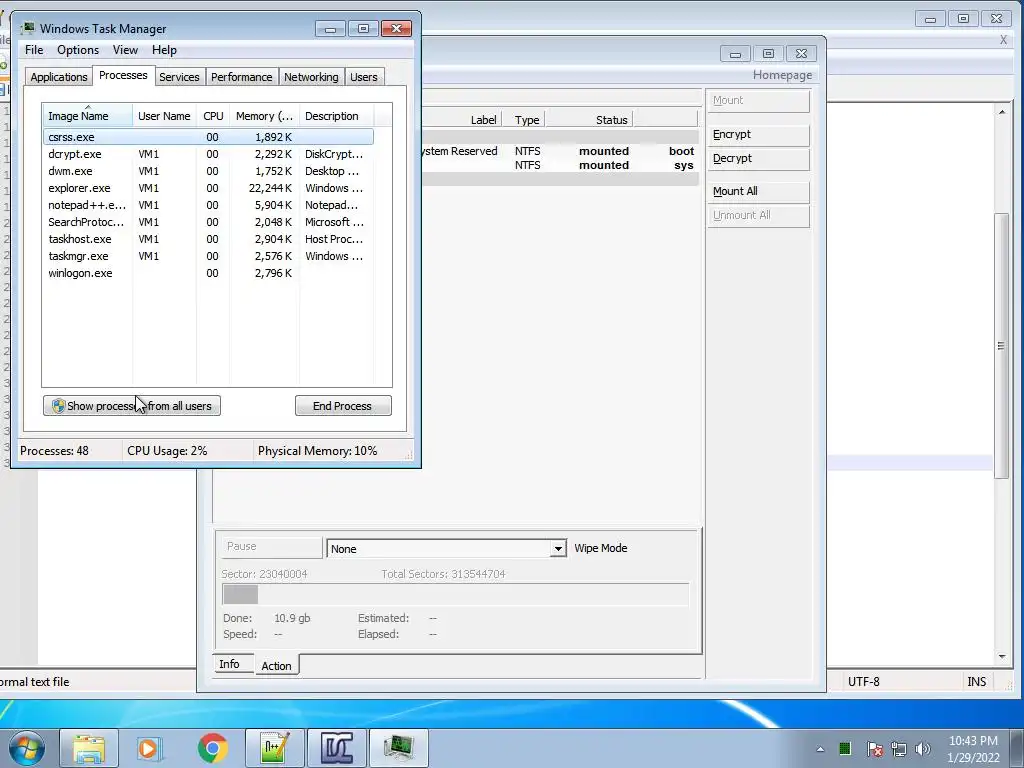Viewport: 1024px width, 768px height.
Task: Open the Help menu in Task Manager
Action: tap(164, 50)
